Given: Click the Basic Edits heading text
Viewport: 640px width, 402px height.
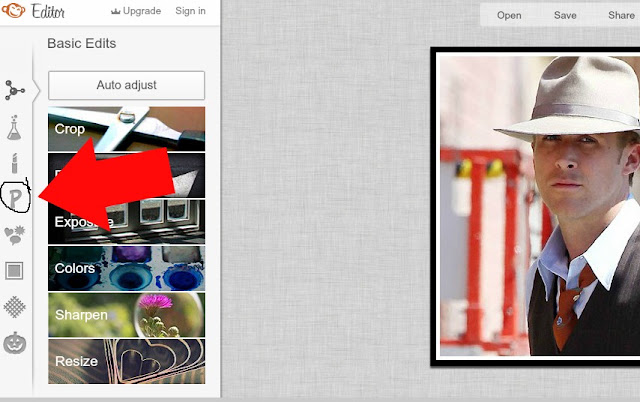Looking at the screenshot, I should coord(82,43).
